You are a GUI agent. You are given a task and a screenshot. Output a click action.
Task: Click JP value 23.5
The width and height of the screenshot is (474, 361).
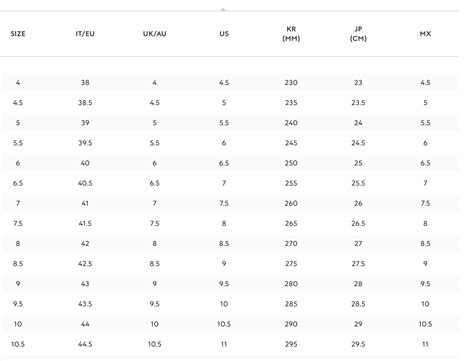(358, 103)
